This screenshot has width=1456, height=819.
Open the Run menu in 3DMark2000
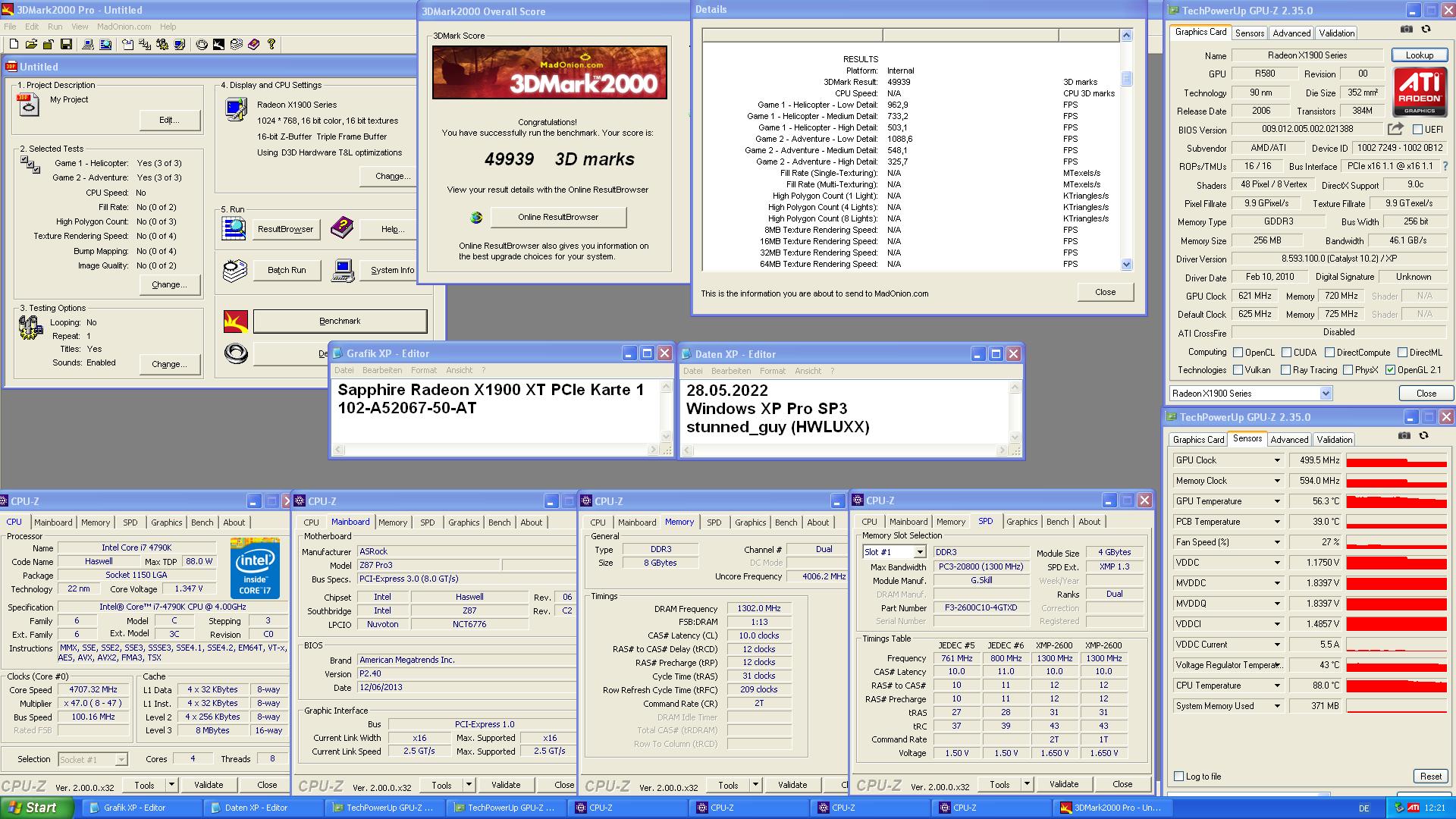click(55, 27)
